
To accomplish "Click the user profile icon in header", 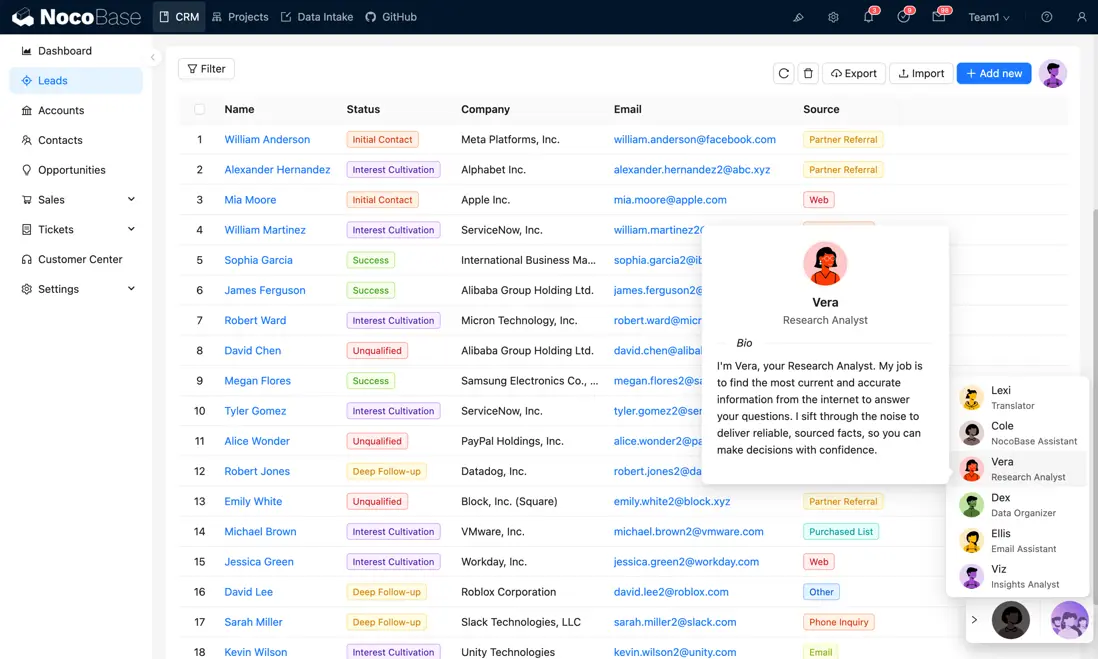I will point(1081,17).
